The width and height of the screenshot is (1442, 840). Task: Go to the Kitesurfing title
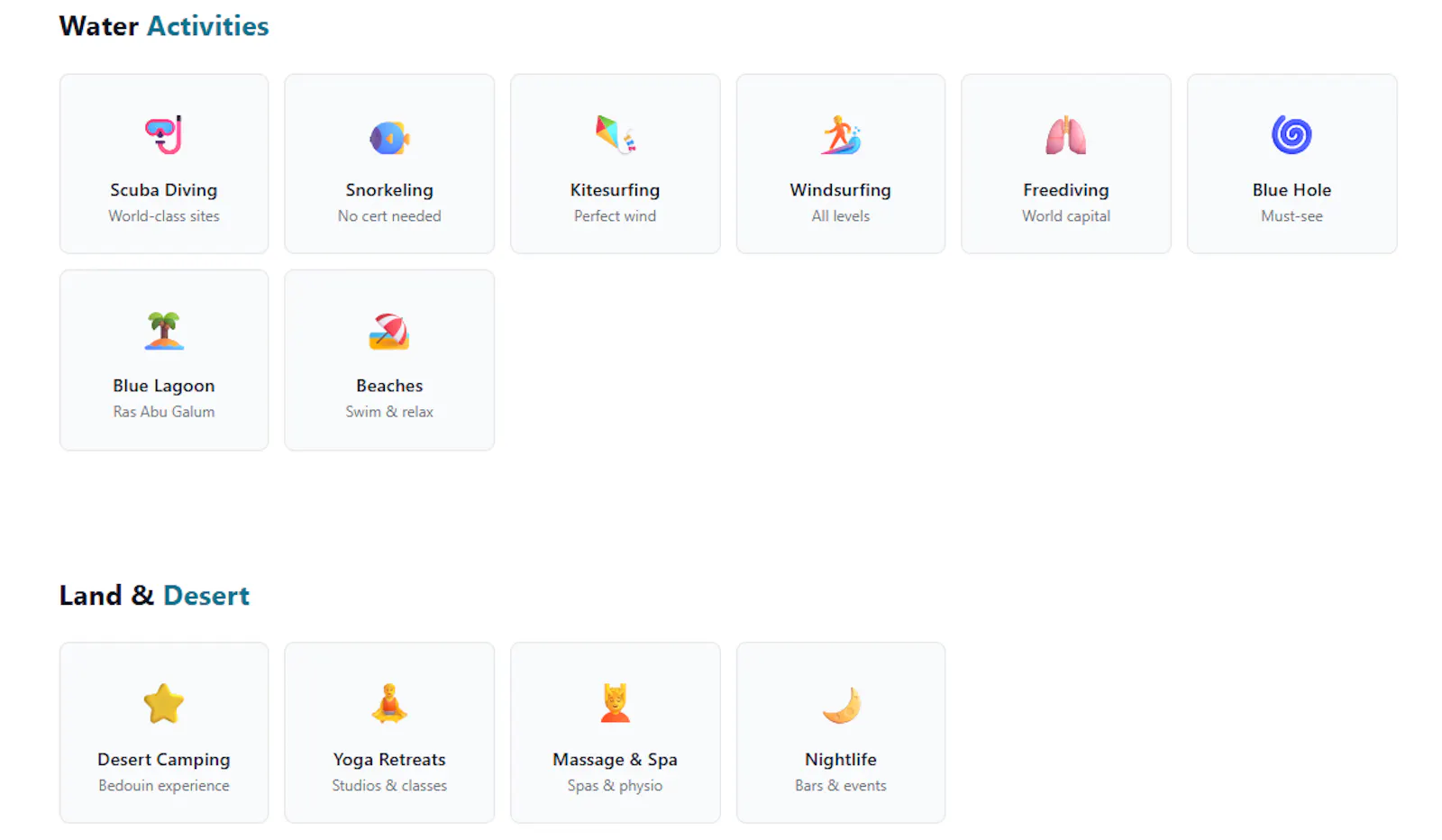tap(616, 190)
